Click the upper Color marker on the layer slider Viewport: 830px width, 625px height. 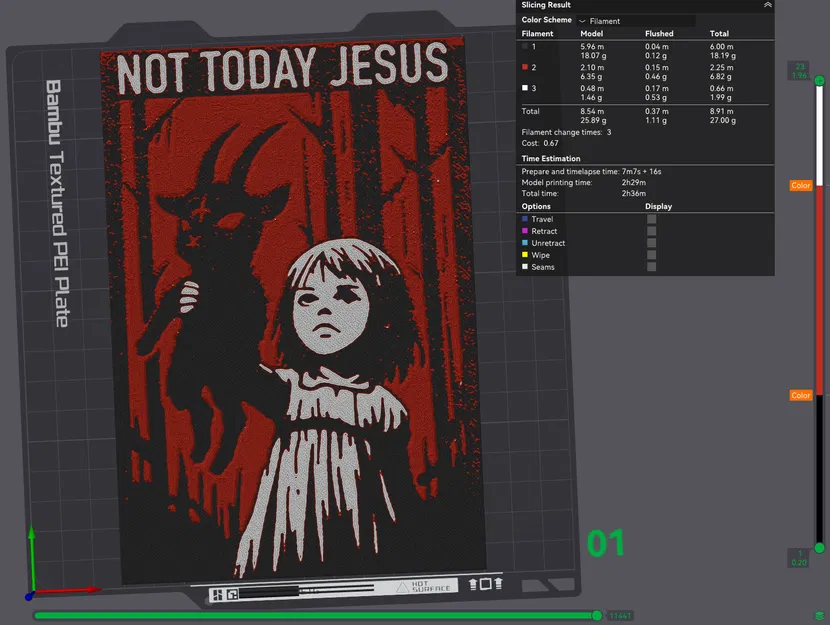point(800,185)
